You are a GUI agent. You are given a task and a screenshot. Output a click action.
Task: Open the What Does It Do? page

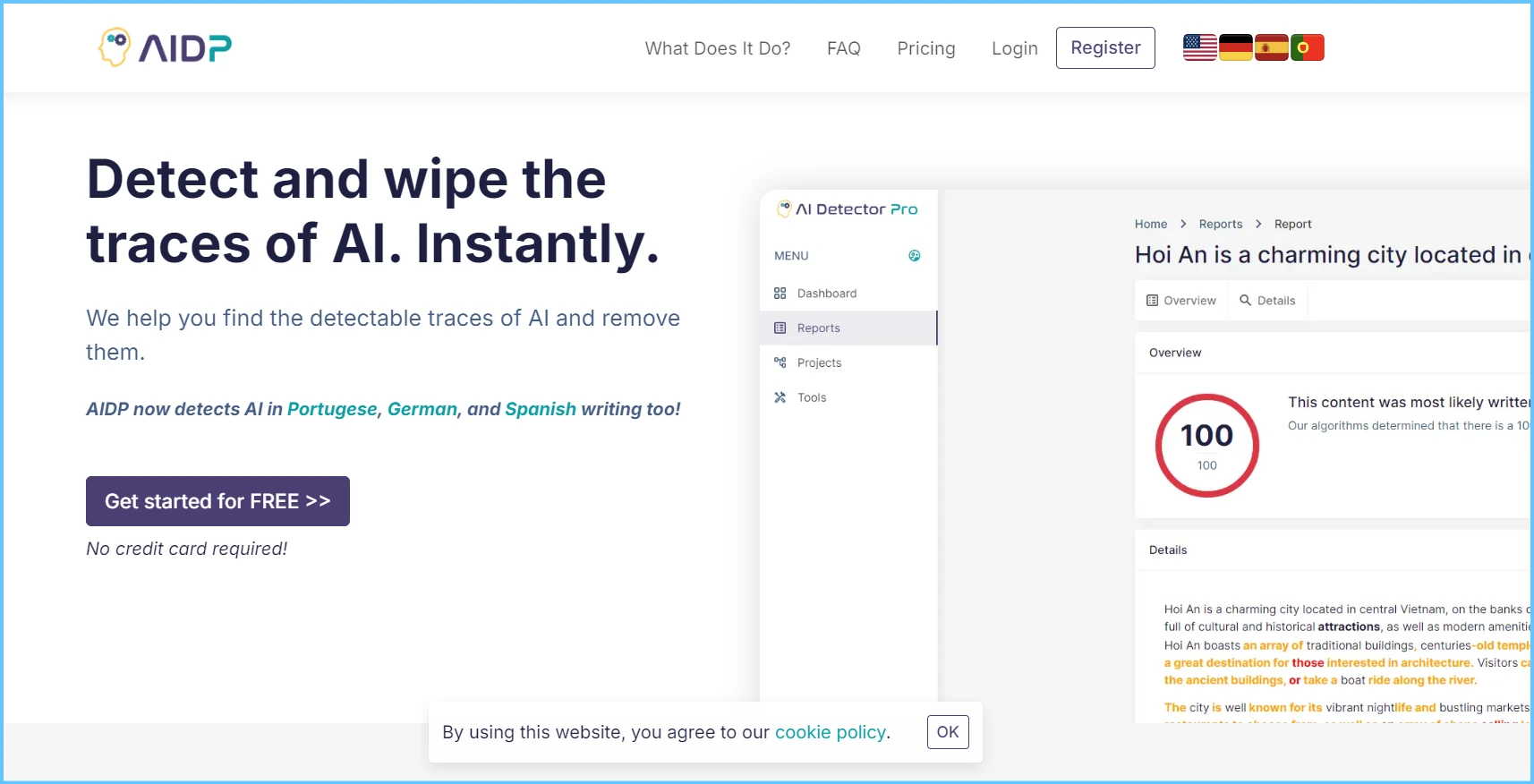tap(718, 48)
